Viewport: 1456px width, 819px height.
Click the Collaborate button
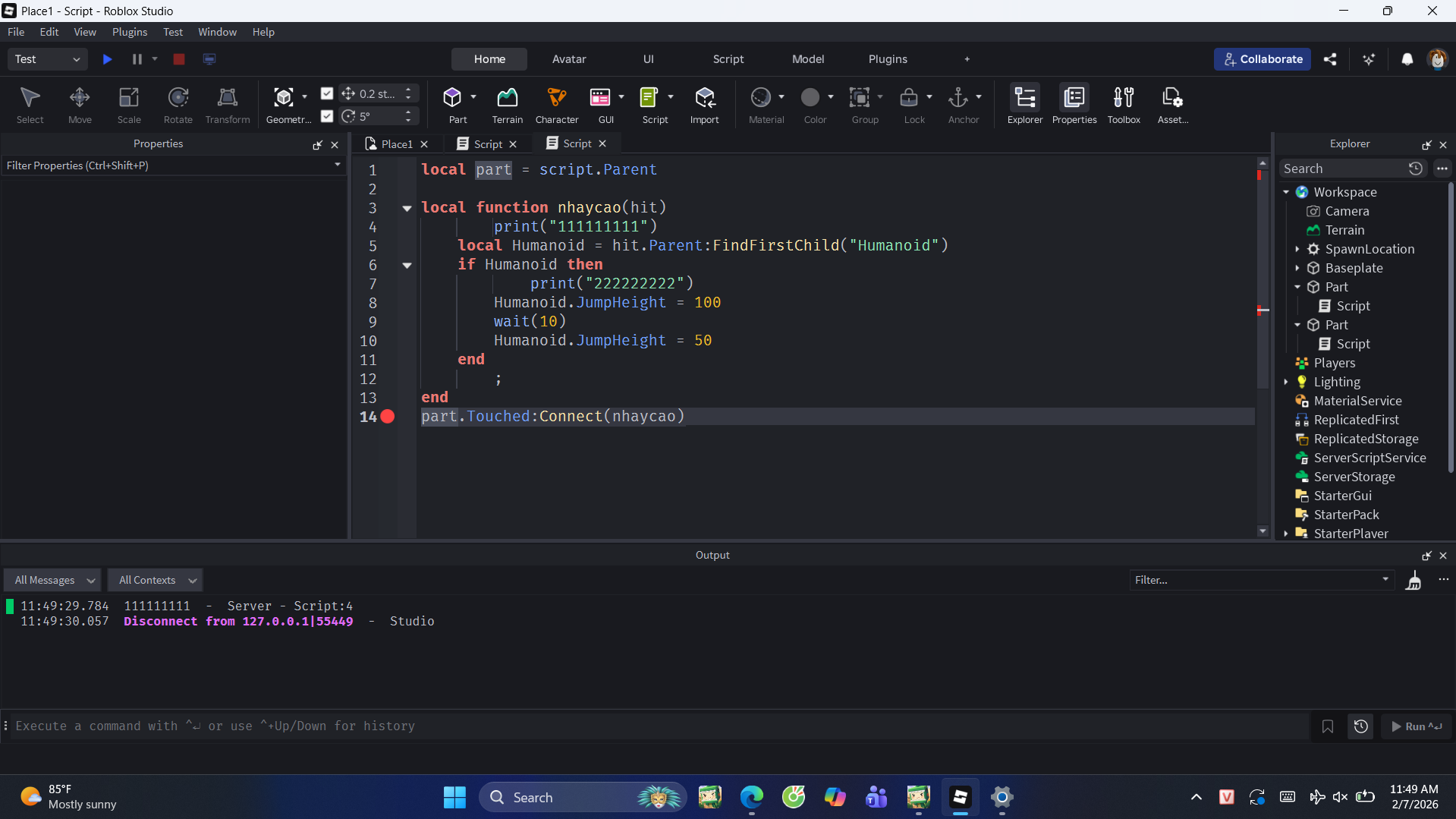(x=1262, y=59)
